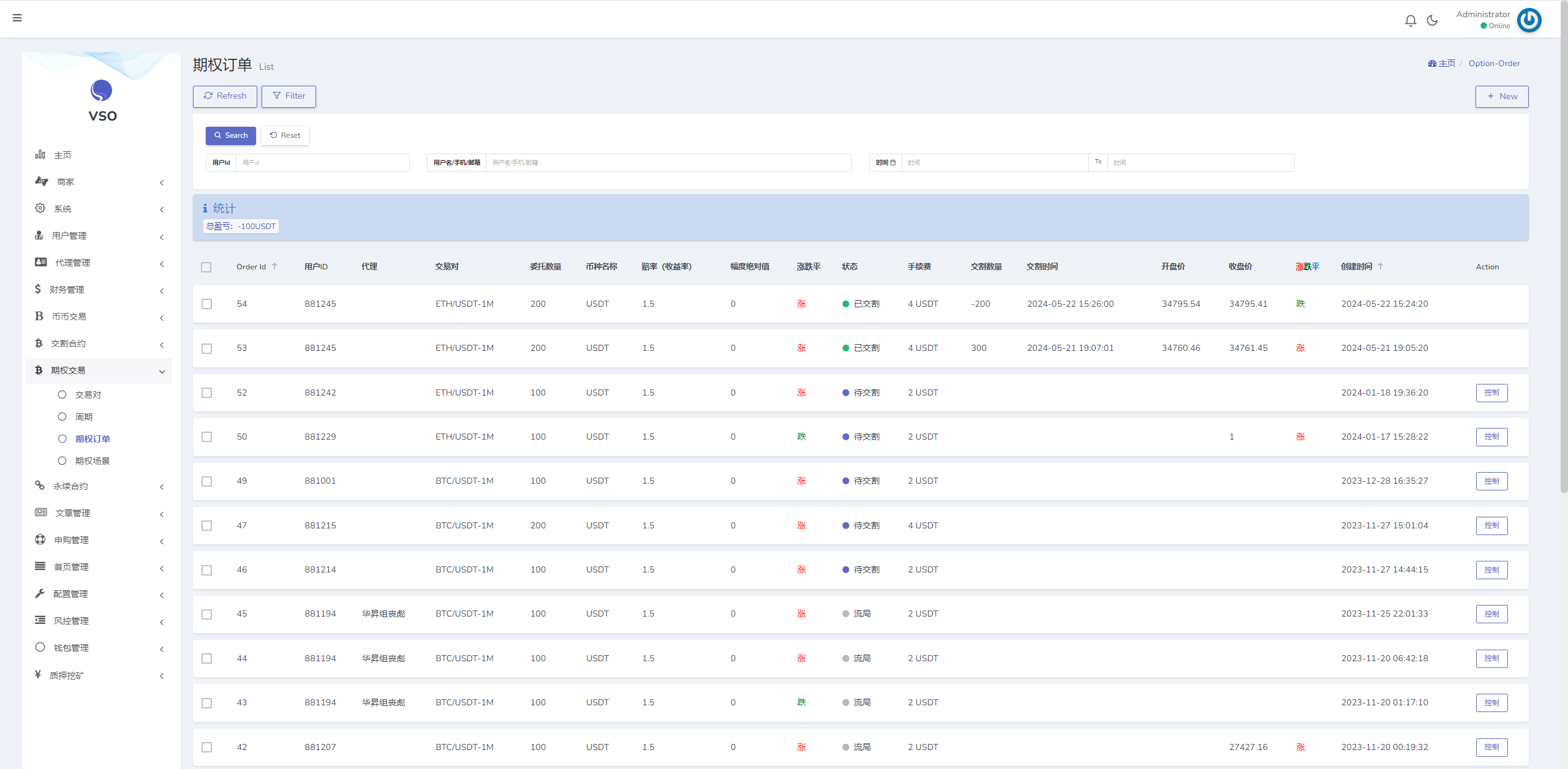Click the dark mode toggle icon
The height and width of the screenshot is (769, 1568).
pyautogui.click(x=1433, y=18)
